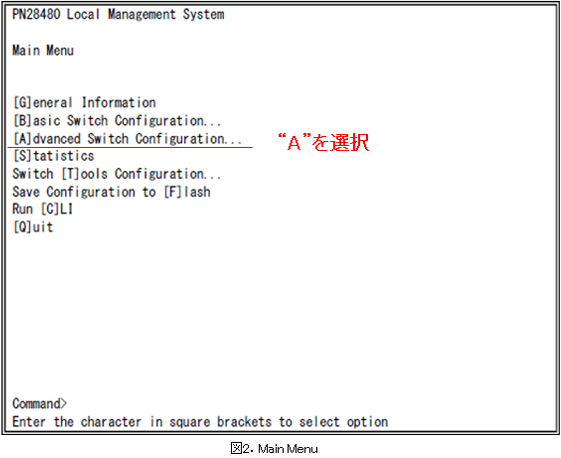Viewport: 561px width, 458px height.
Task: Click the PN28480 Local Management System title
Action: (118, 15)
